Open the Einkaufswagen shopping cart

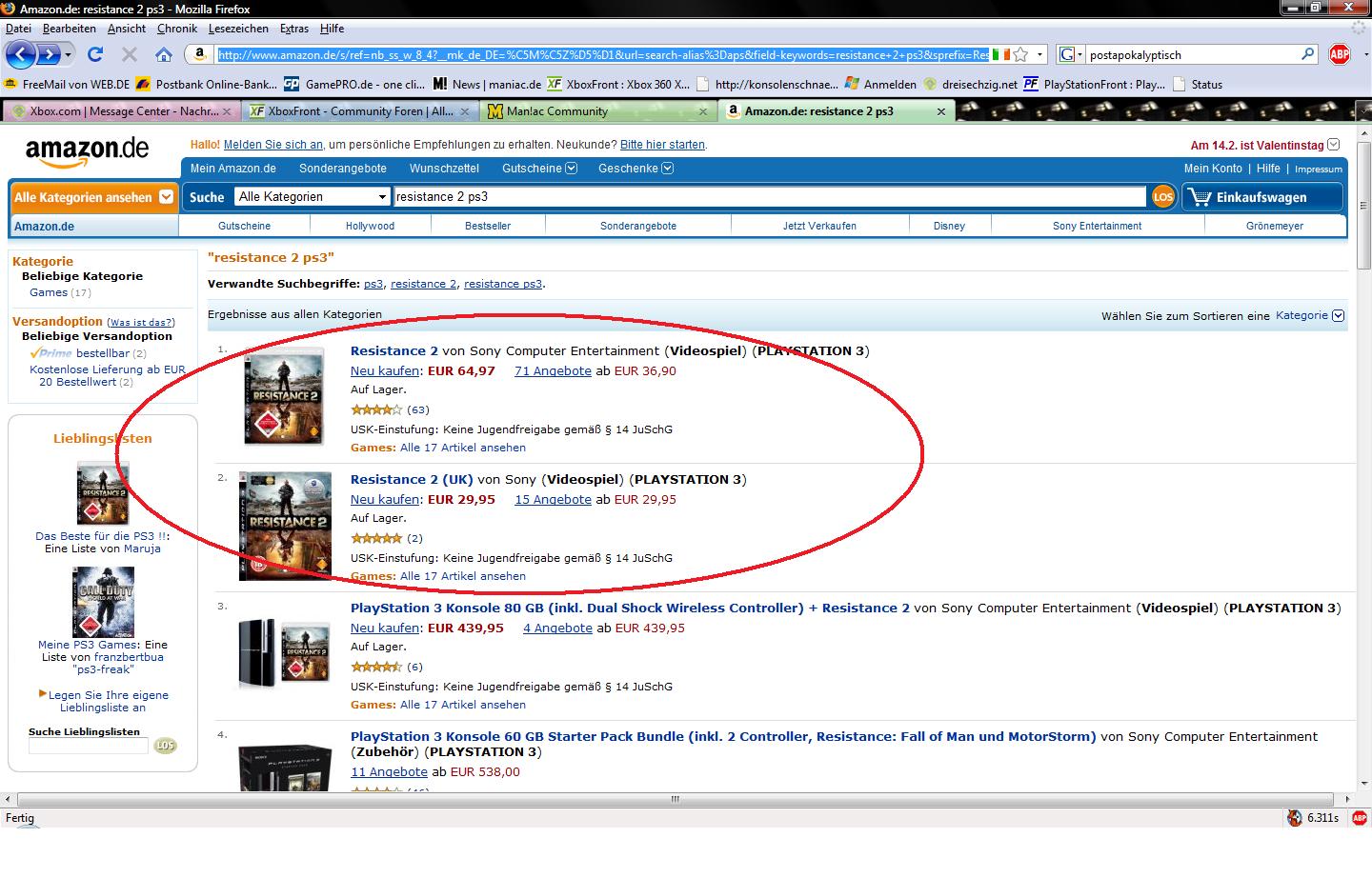coord(1261,197)
